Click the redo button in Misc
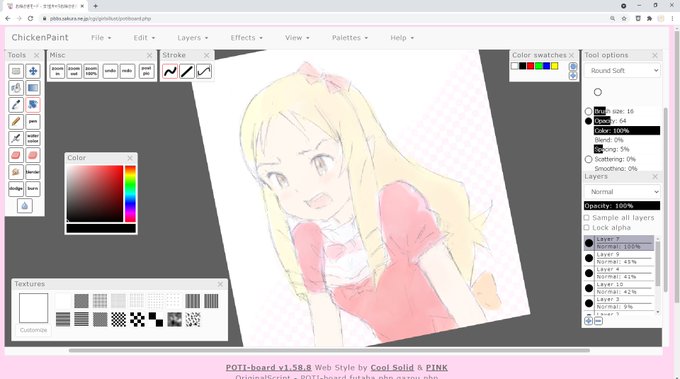This screenshot has height=379, width=680. [127, 71]
